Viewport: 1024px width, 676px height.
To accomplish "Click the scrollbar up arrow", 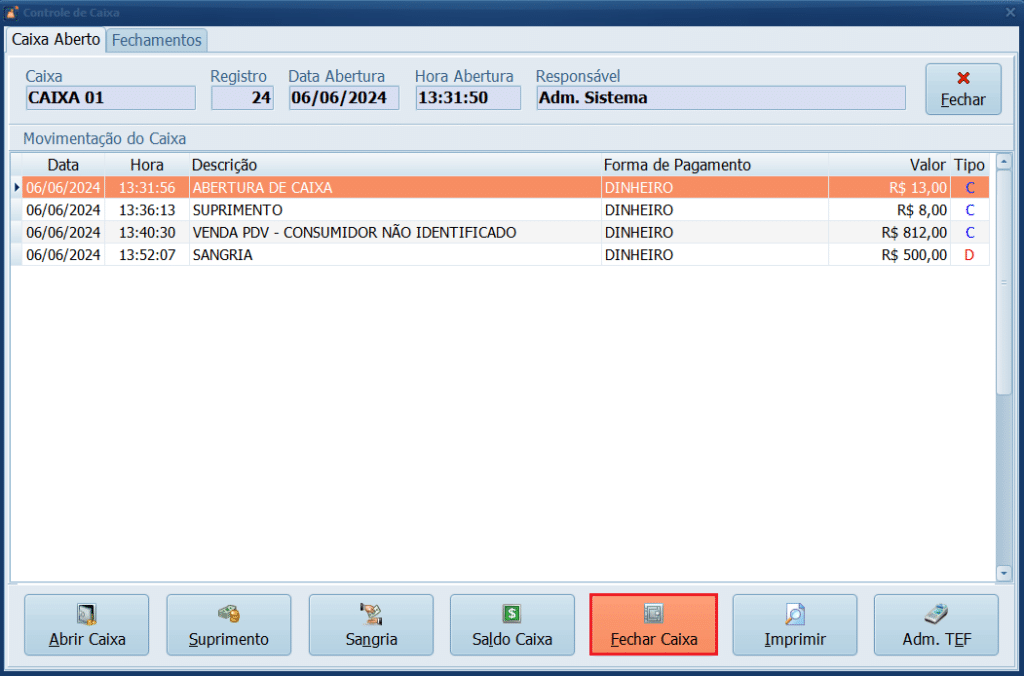I will pos(1004,161).
